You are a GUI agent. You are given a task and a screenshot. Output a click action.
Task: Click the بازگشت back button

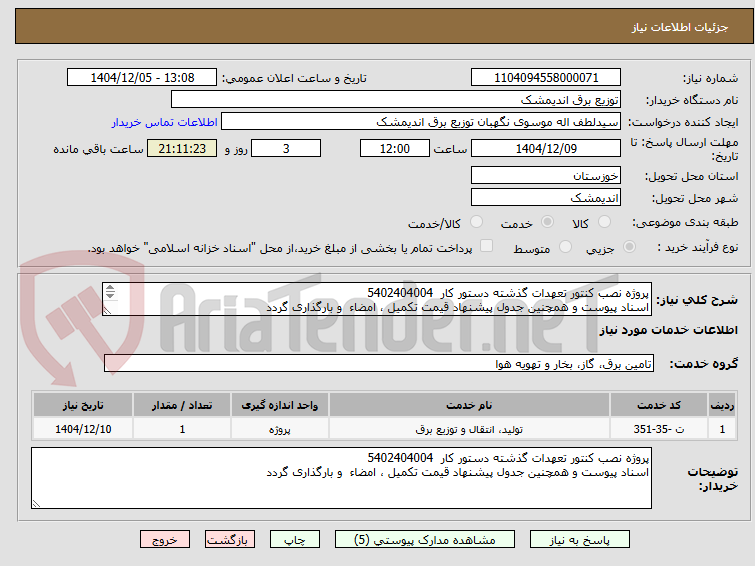pos(229,540)
